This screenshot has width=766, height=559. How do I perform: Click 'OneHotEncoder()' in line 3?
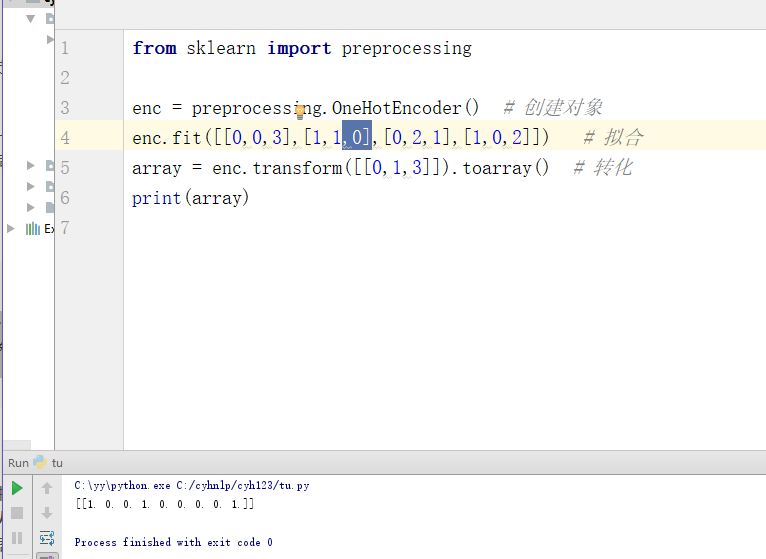405,108
